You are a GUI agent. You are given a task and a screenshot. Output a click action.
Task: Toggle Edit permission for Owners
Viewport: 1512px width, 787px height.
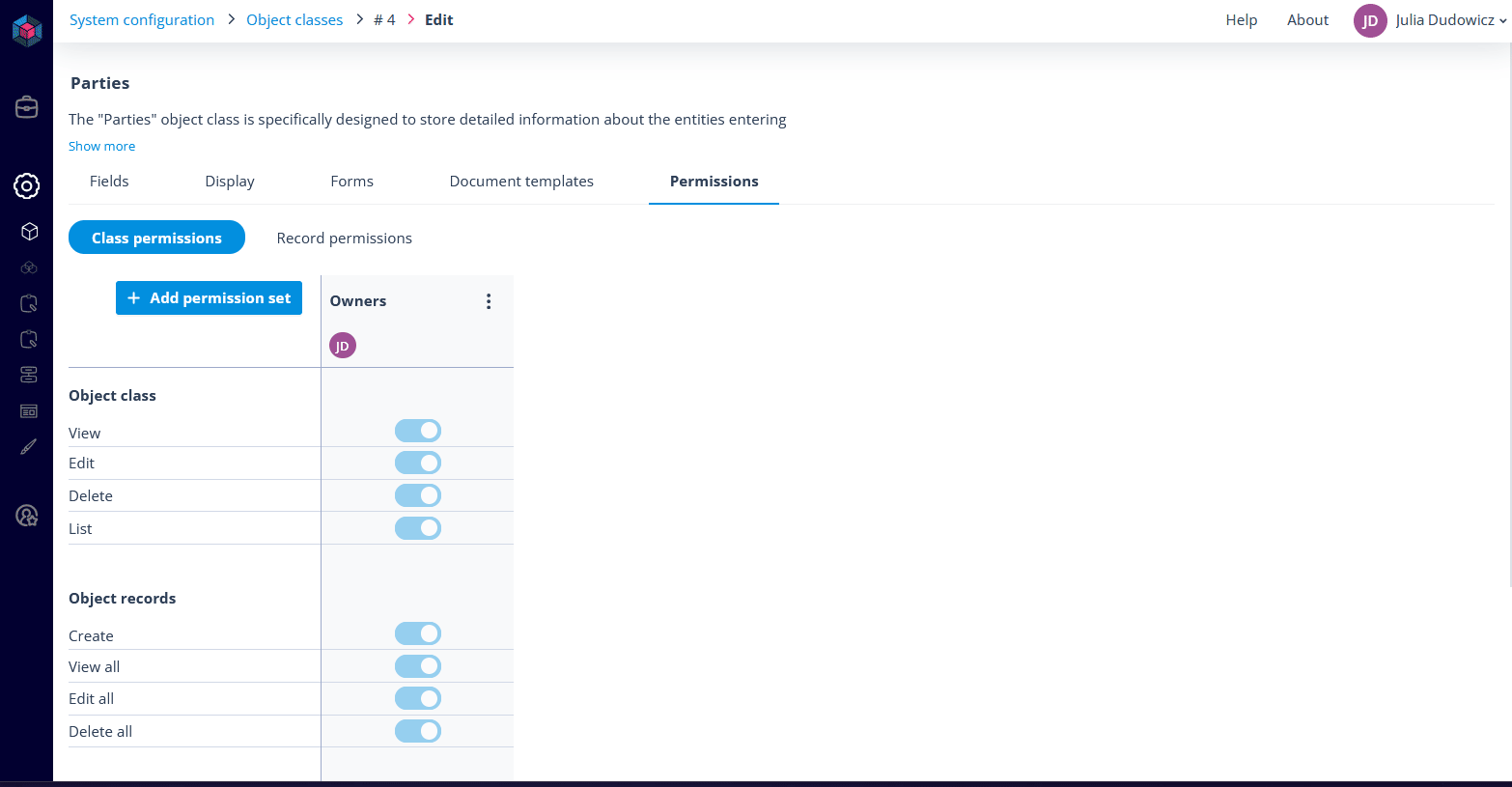(x=418, y=463)
